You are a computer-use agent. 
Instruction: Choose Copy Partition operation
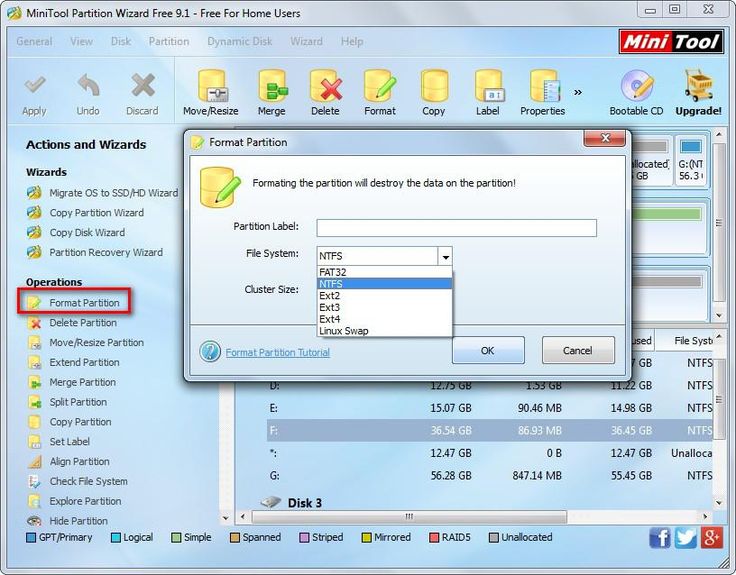pyautogui.click(x=80, y=422)
